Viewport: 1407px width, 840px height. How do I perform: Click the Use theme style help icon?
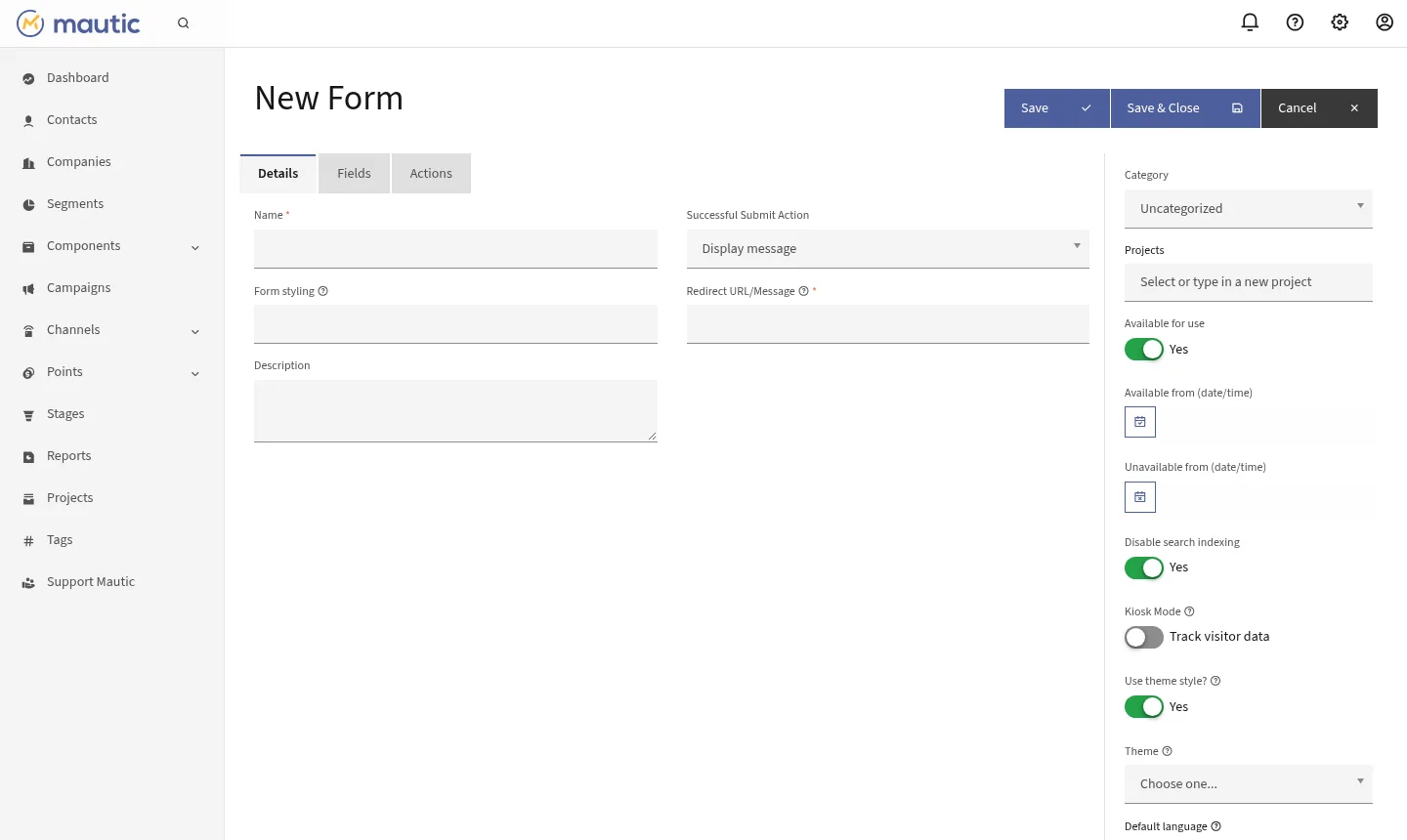click(1215, 681)
